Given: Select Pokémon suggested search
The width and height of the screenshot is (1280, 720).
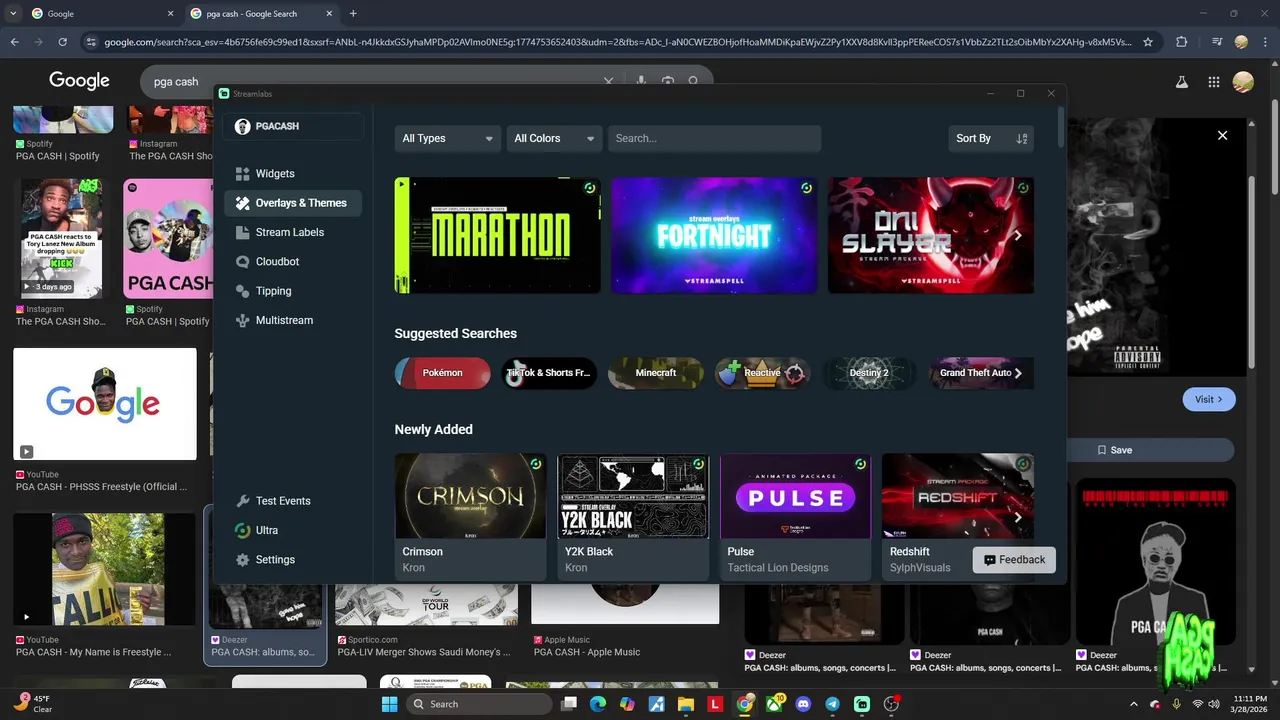Looking at the screenshot, I should coord(442,373).
